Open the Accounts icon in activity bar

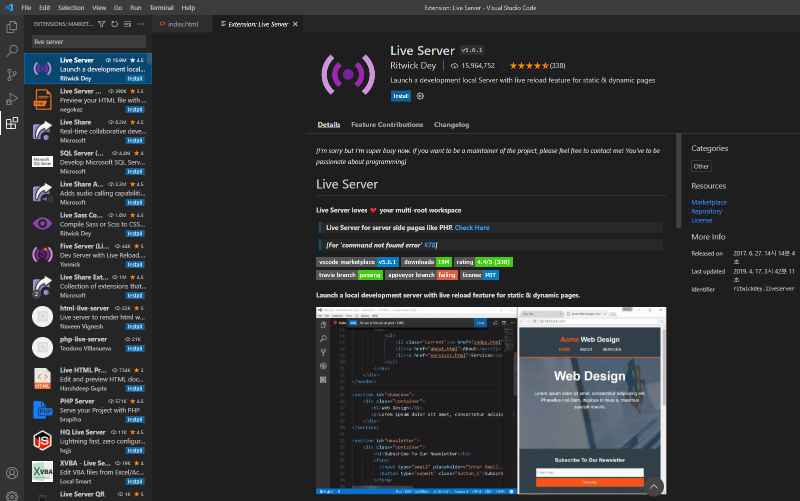tap(12, 473)
